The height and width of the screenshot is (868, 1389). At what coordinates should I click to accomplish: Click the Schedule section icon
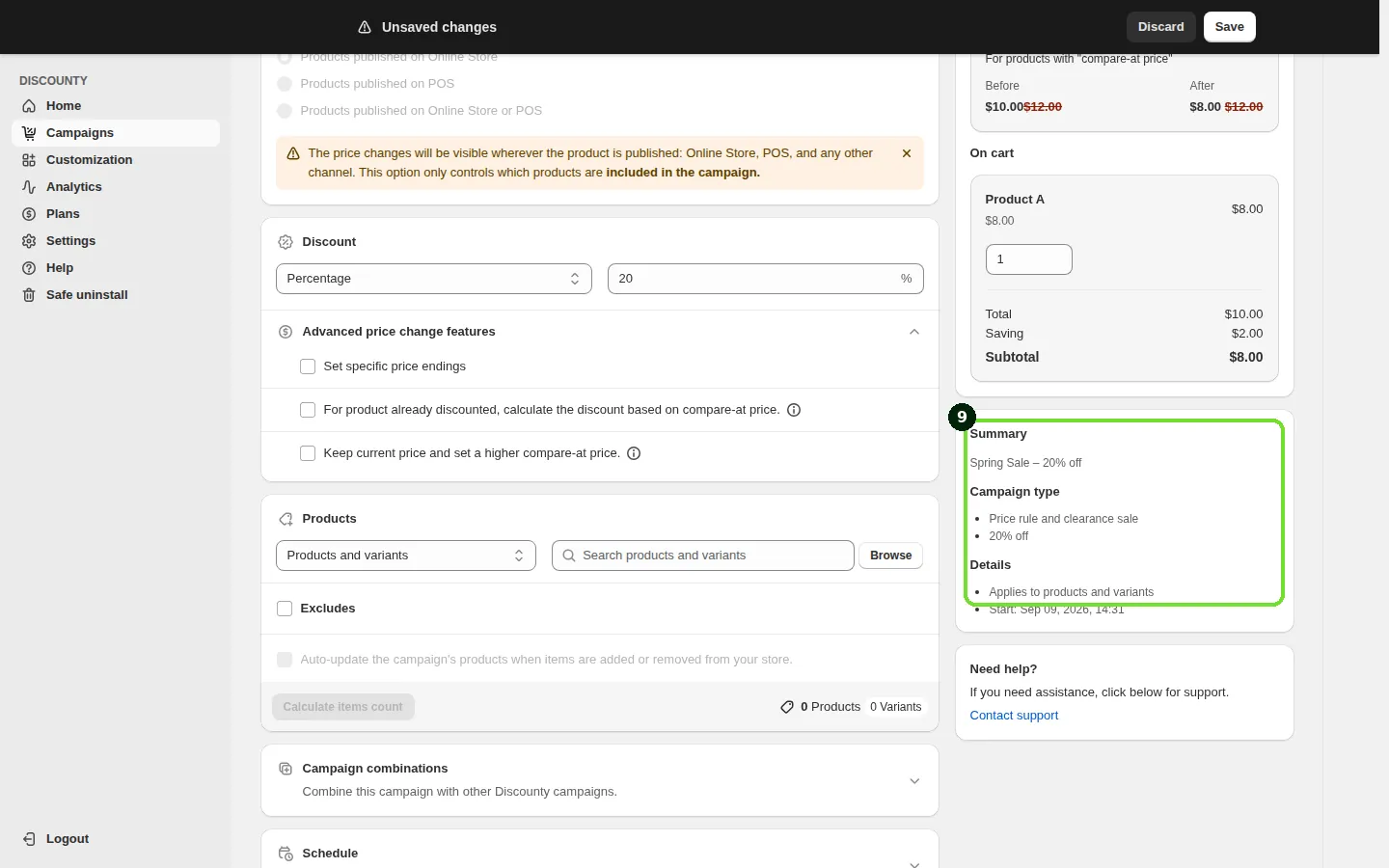[286, 854]
